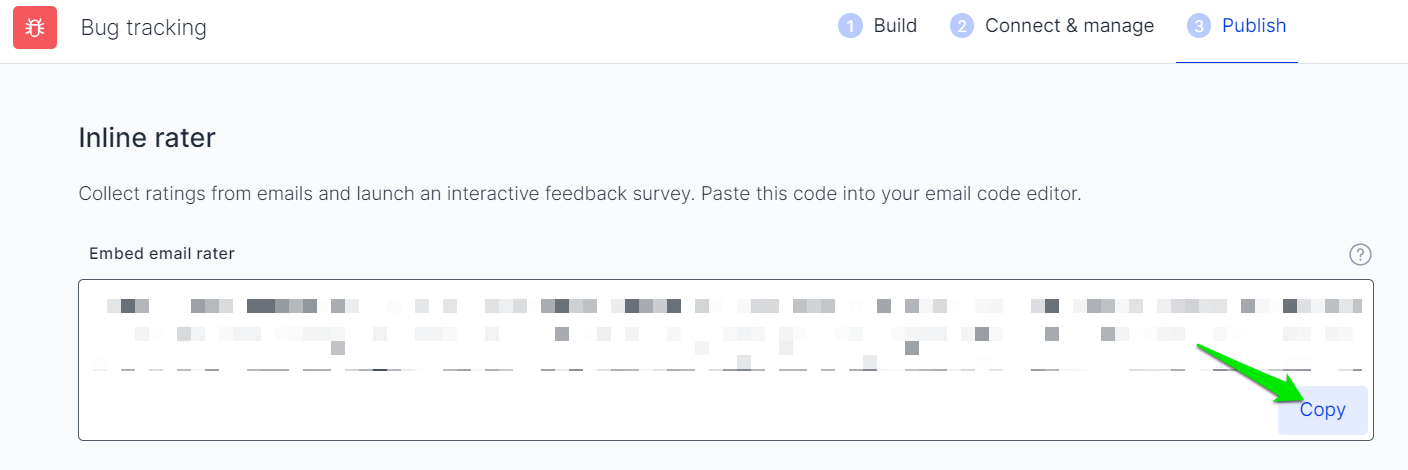Select the Publish step label
The height and width of the screenshot is (470, 1408).
(1254, 26)
